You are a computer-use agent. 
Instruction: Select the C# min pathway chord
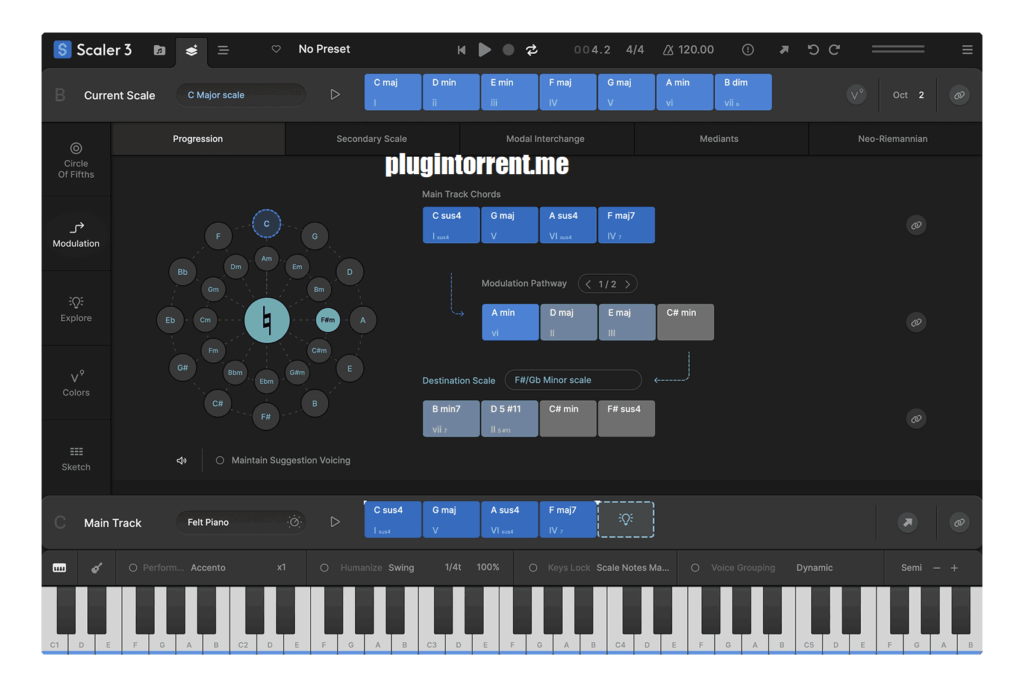[x=686, y=322]
